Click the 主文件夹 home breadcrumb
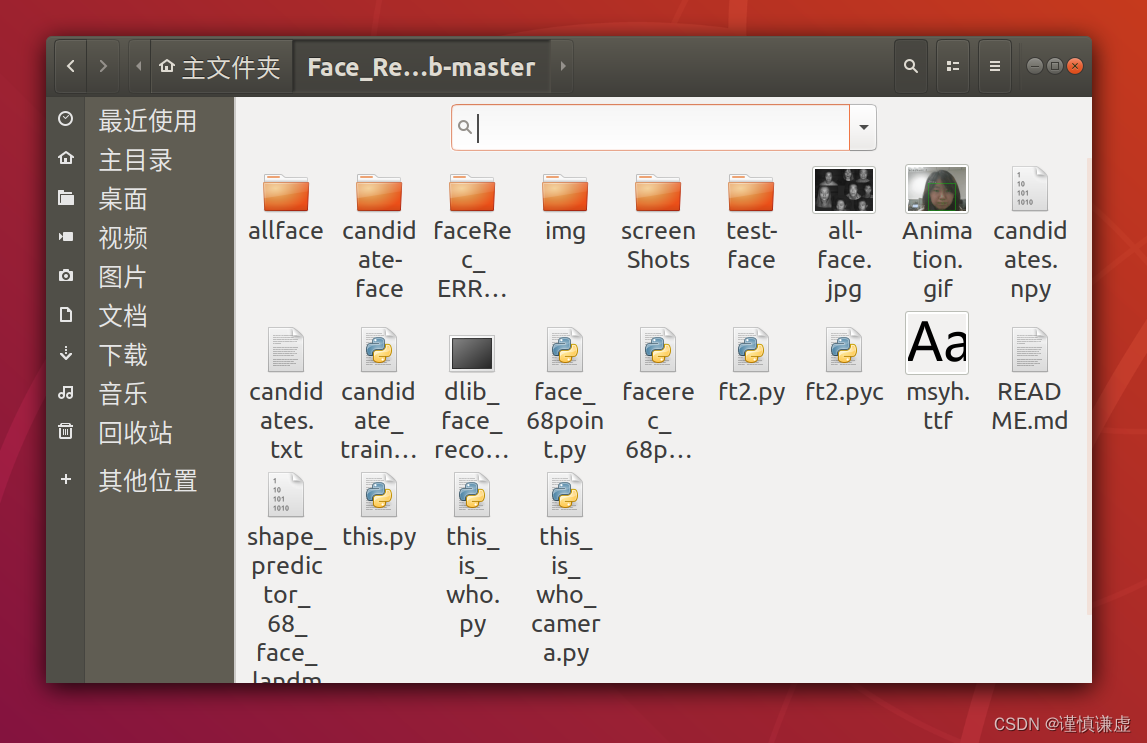 [x=221, y=67]
